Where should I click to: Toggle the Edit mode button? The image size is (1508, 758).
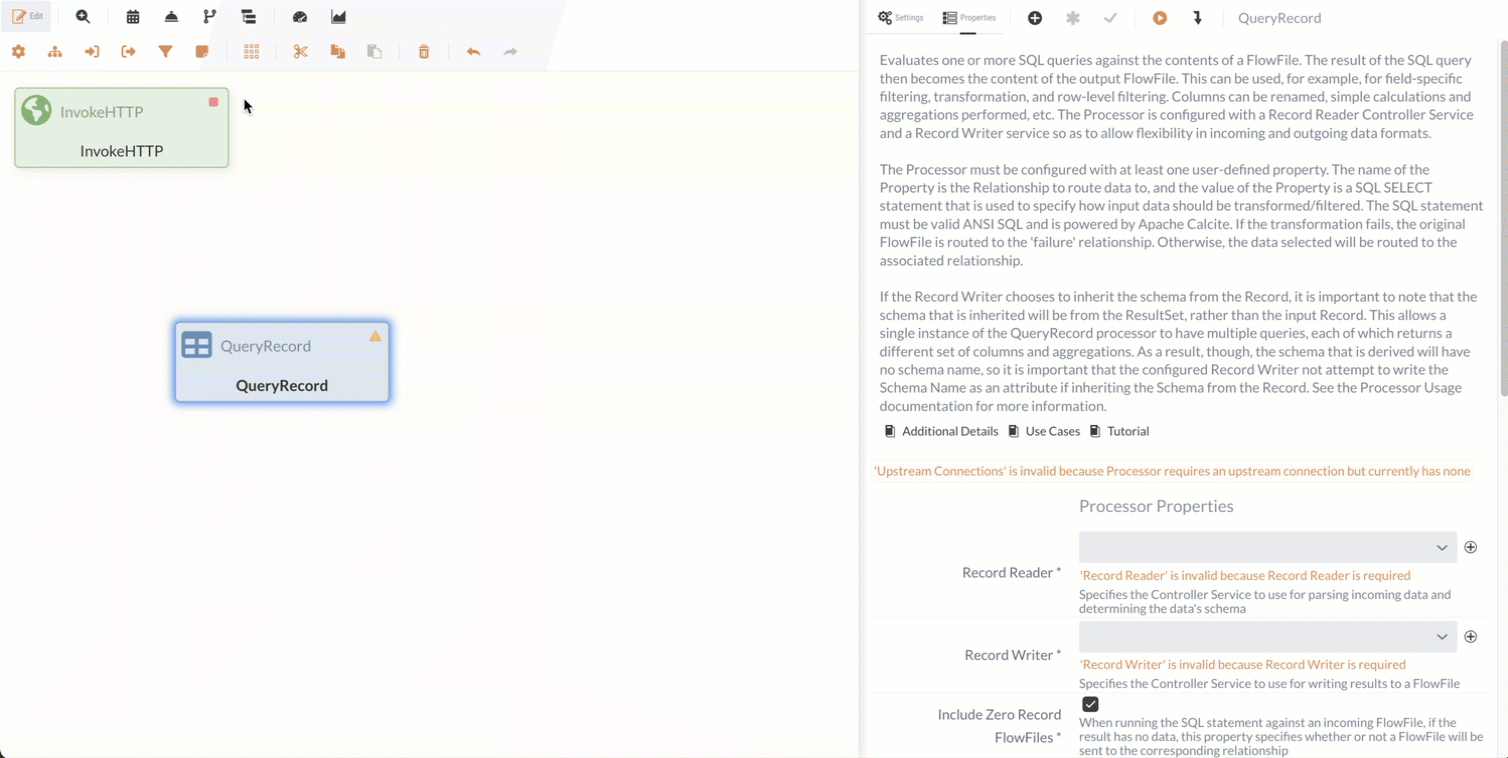click(x=27, y=17)
